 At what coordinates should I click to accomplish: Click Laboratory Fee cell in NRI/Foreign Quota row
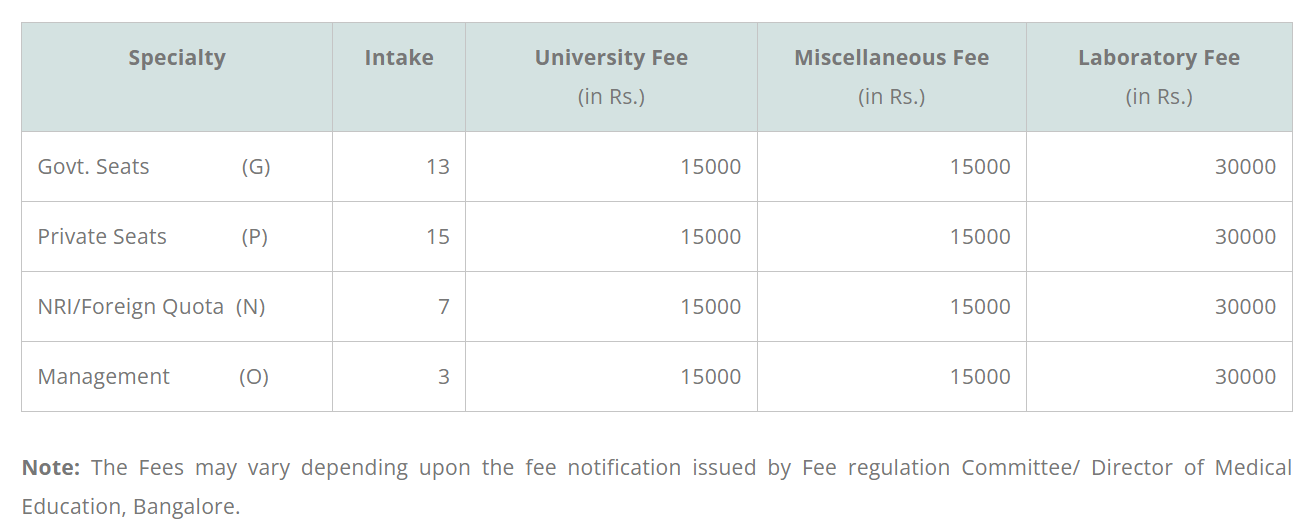pyautogui.click(x=1245, y=307)
